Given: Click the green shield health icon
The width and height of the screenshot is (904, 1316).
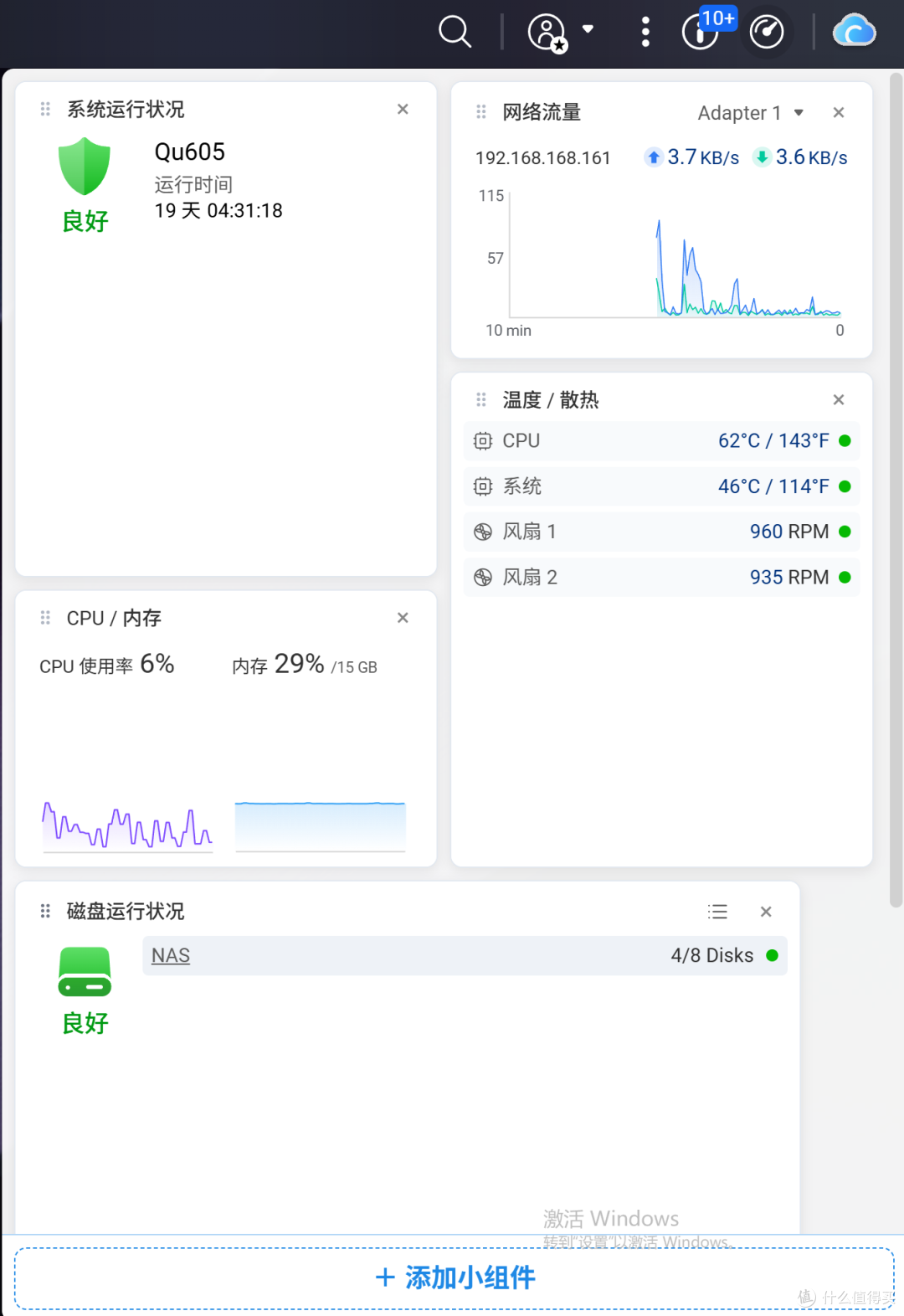Looking at the screenshot, I should pyautogui.click(x=84, y=166).
